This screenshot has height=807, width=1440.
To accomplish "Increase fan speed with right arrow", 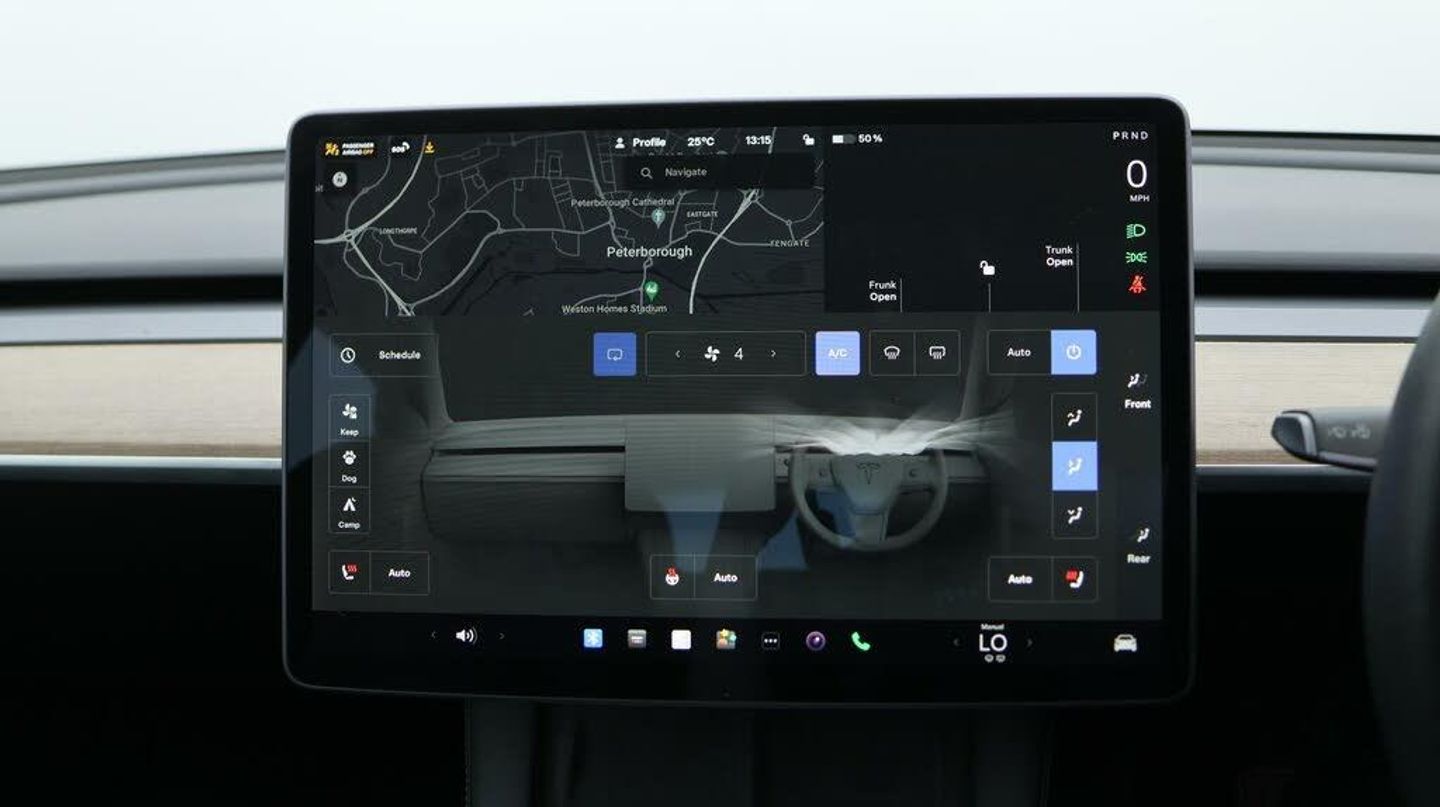I will tap(773, 354).
